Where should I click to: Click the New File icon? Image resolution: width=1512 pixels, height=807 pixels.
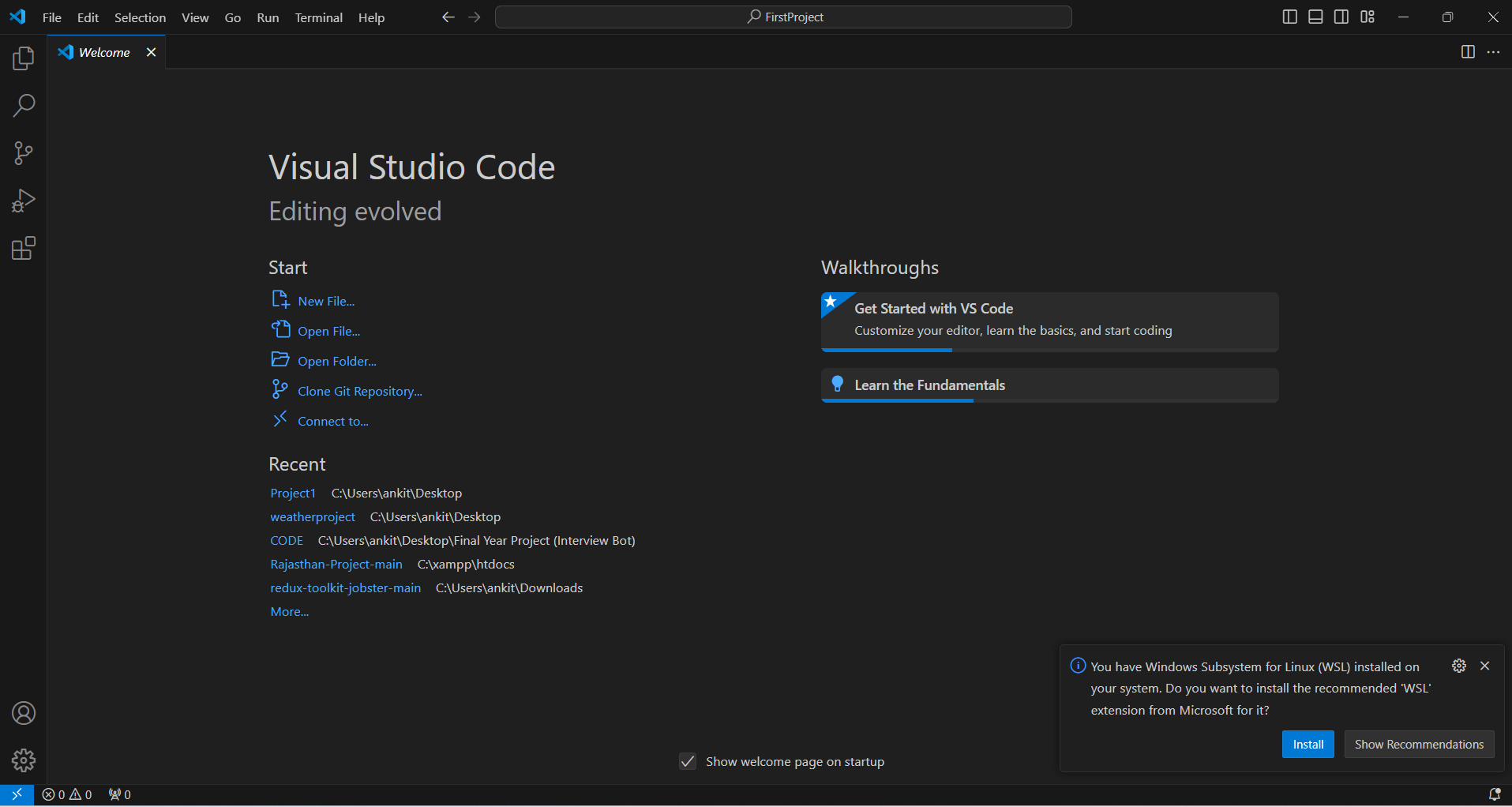(280, 299)
